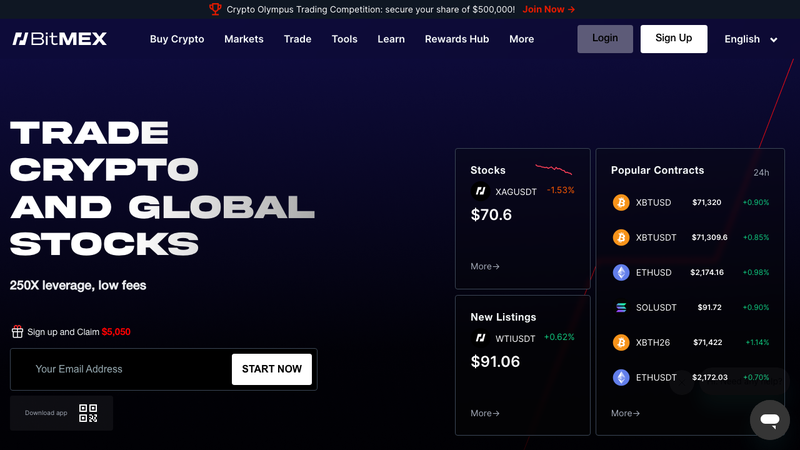
Task: Click the Ethereum icon for ETHUSD
Action: (621, 272)
